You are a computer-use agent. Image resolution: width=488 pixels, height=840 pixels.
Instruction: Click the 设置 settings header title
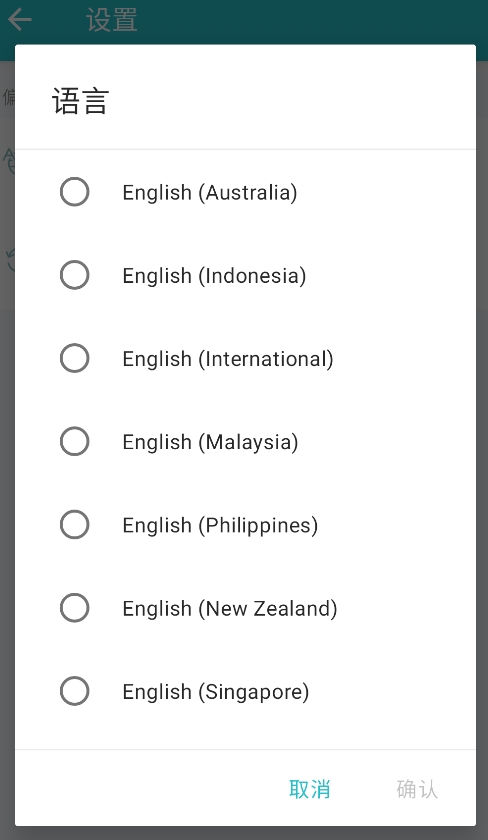tap(112, 20)
